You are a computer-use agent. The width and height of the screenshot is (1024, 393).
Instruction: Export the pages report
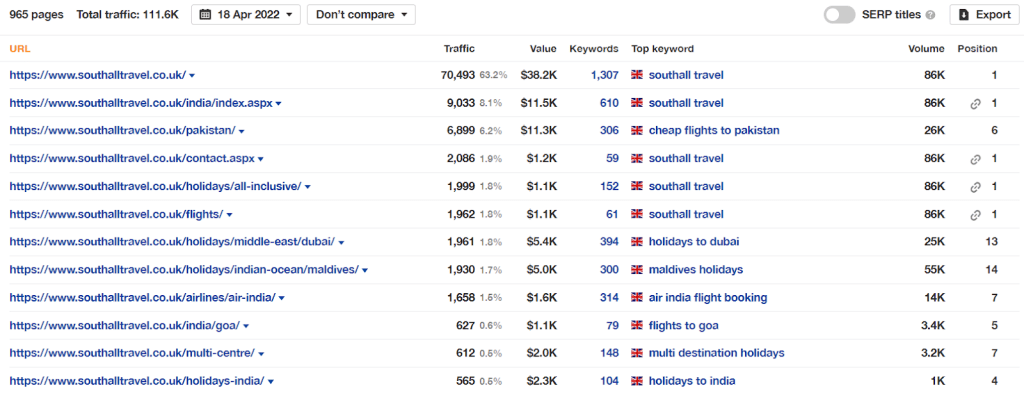click(985, 14)
